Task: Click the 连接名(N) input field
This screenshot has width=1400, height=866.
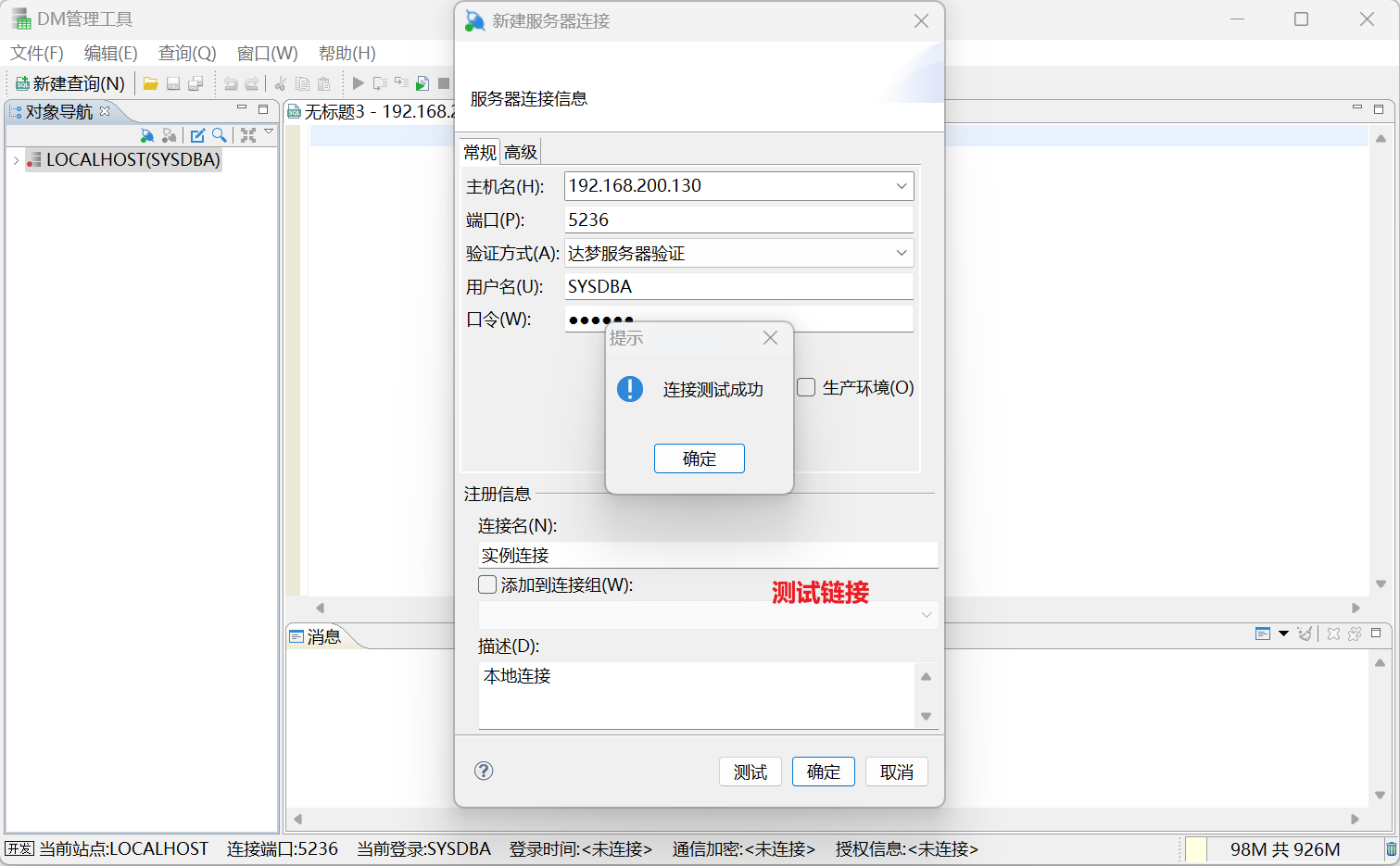Action: 708,555
